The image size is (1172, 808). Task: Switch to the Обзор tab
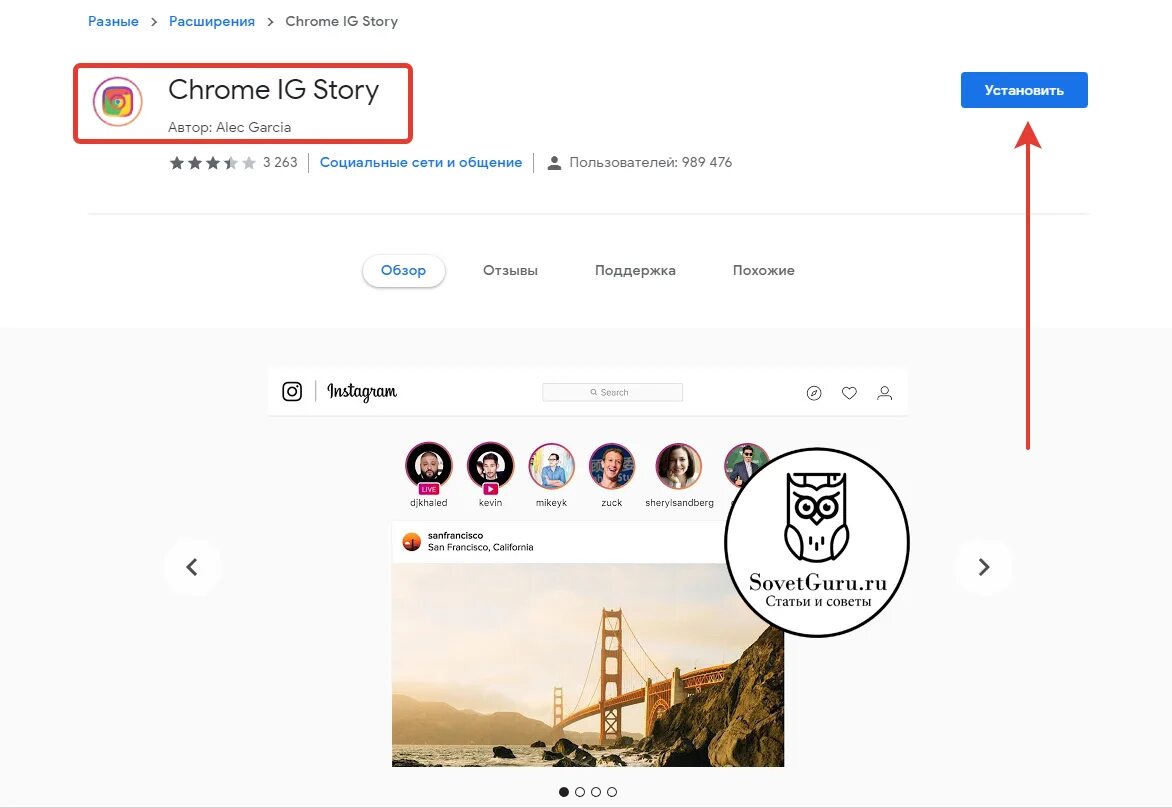404,271
